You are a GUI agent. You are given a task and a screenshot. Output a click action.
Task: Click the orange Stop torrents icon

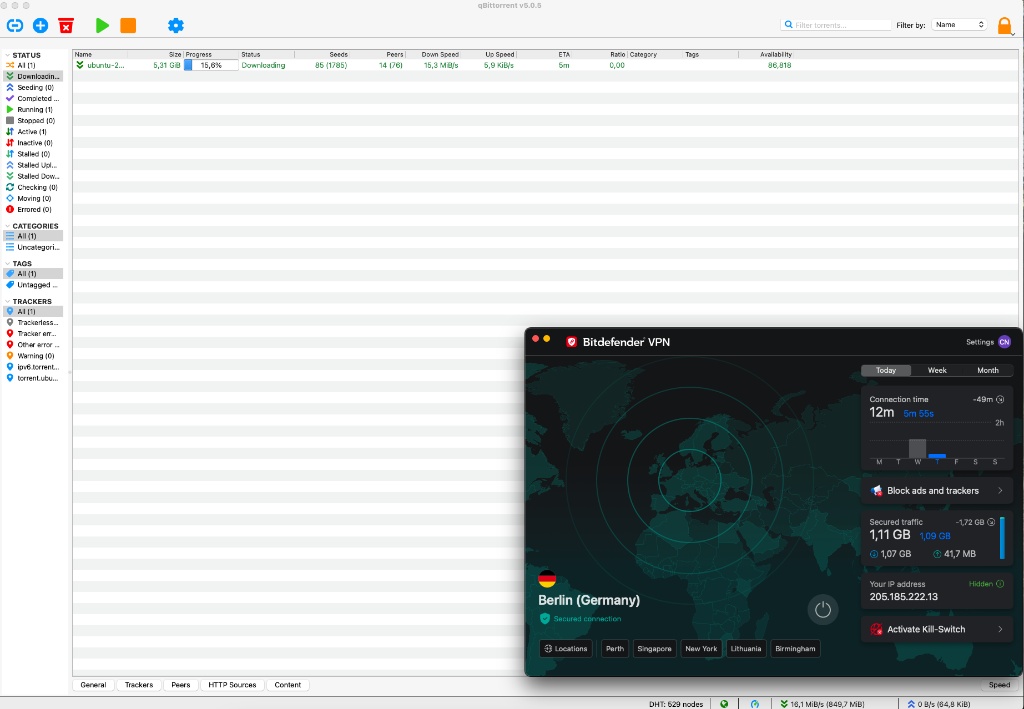coord(128,25)
